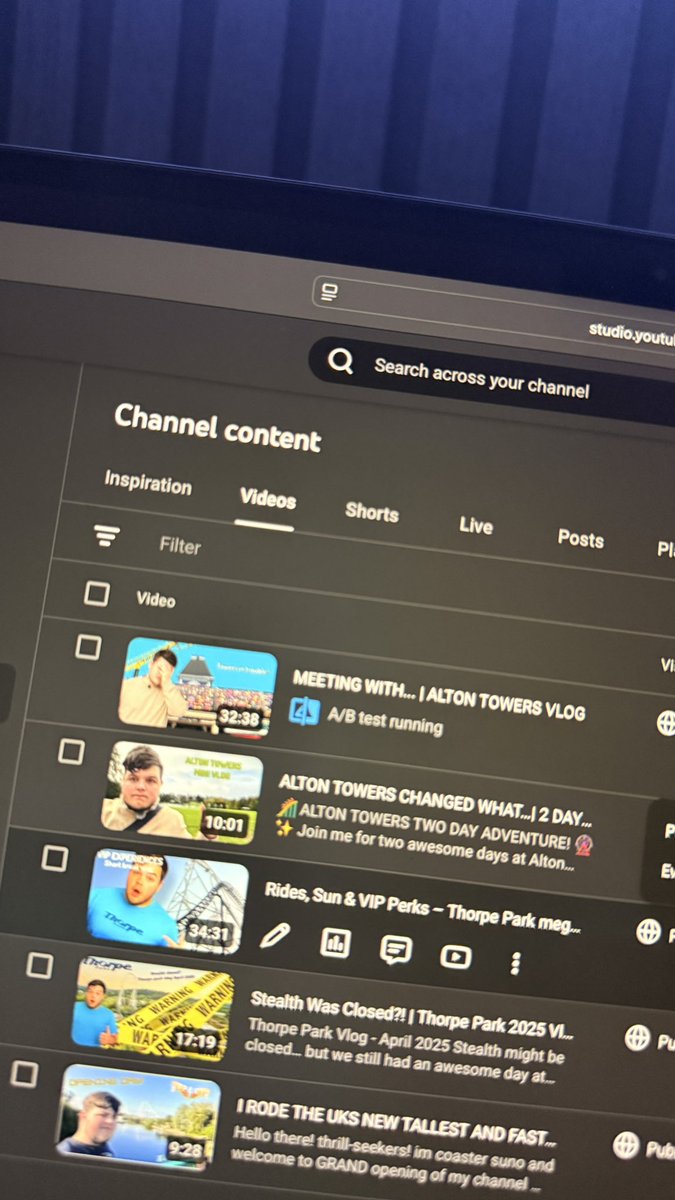Open the 17:19 warning-tape Stealth thumbnail

click(x=153, y=1008)
